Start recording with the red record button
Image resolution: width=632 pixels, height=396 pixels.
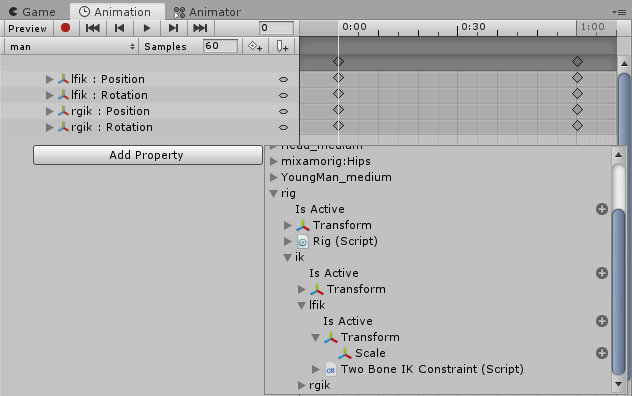[x=65, y=28]
